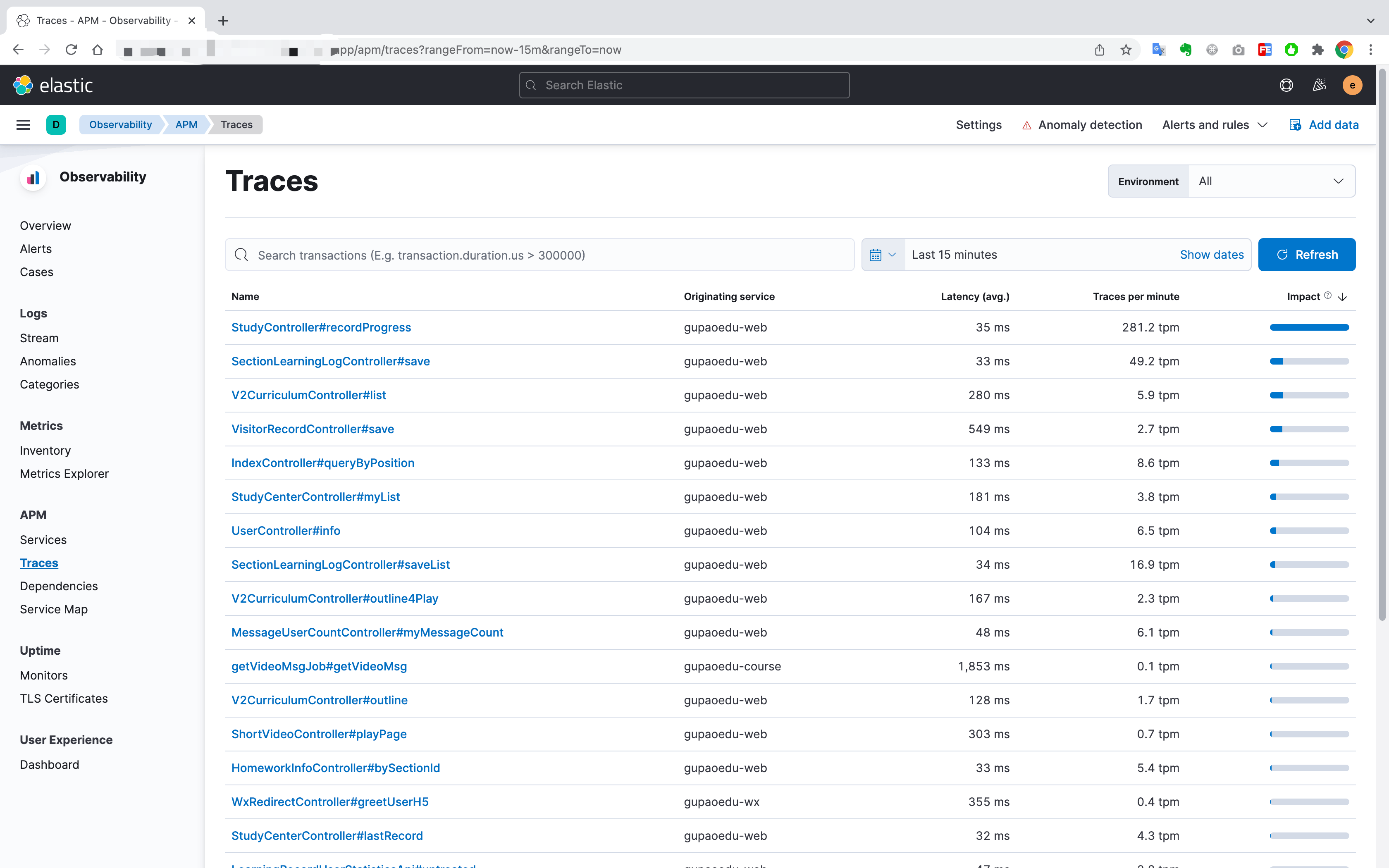Sort by Traces per minute column
This screenshot has width=1389, height=868.
pos(1136,297)
